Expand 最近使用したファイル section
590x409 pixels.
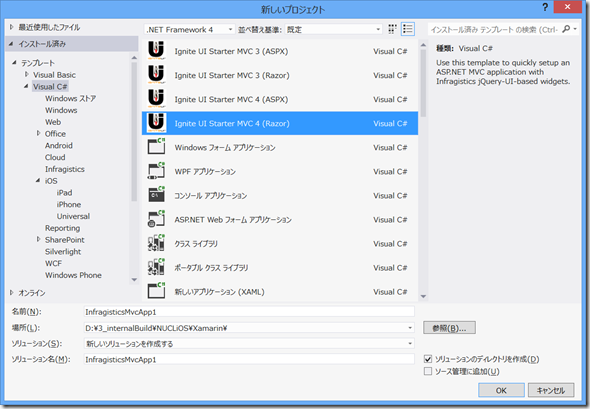pos(12,27)
